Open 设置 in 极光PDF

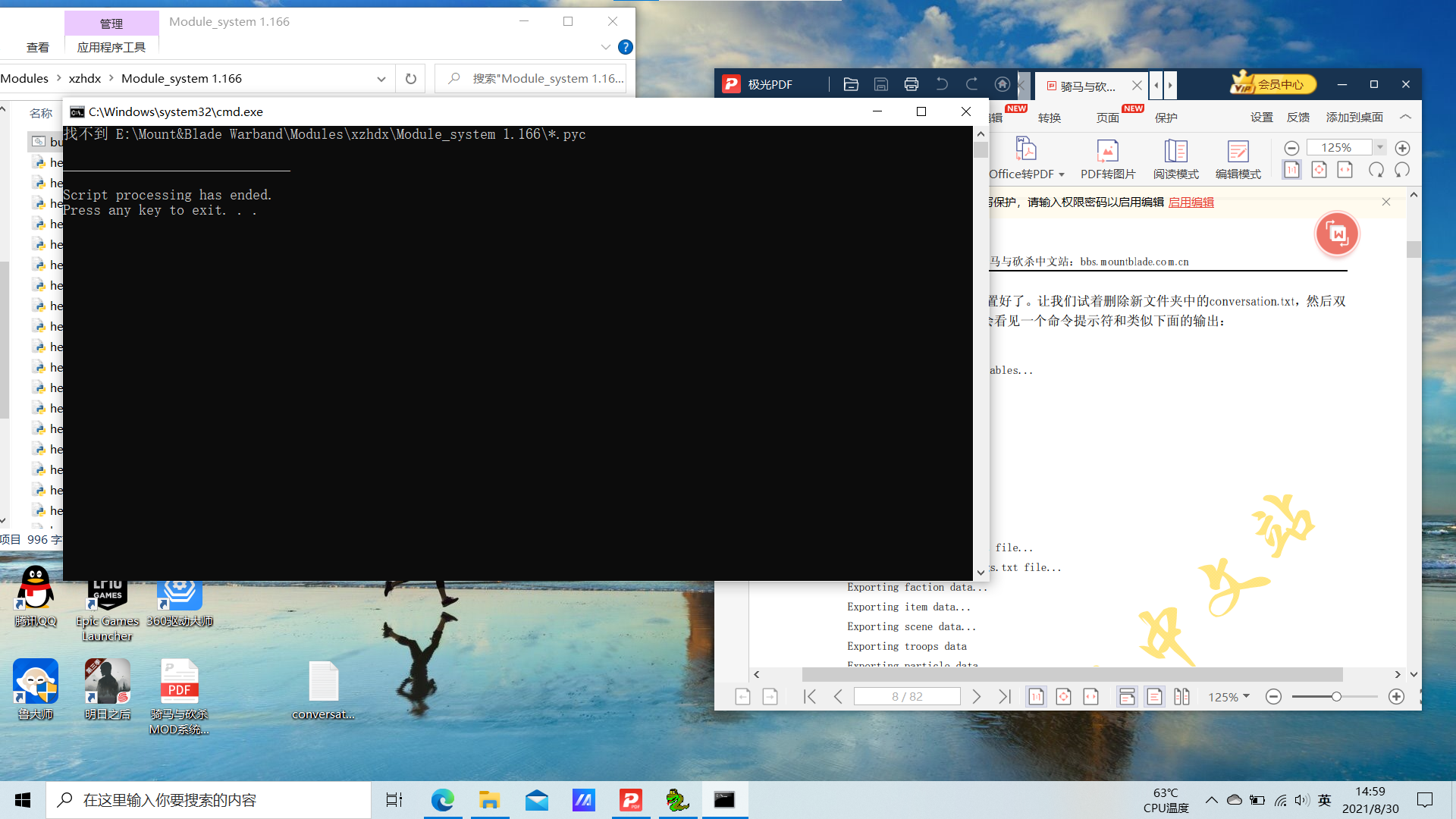[1262, 118]
